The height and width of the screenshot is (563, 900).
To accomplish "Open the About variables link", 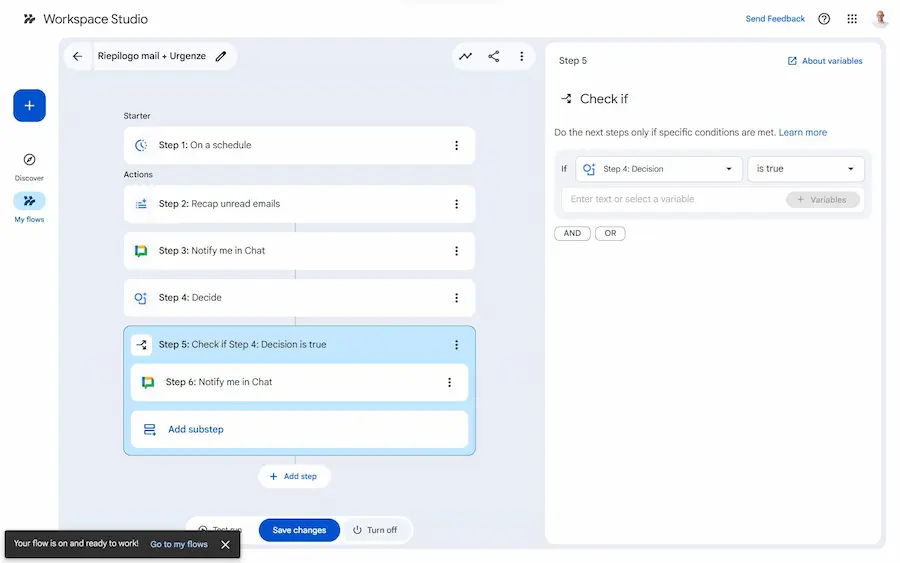I will [x=825, y=61].
